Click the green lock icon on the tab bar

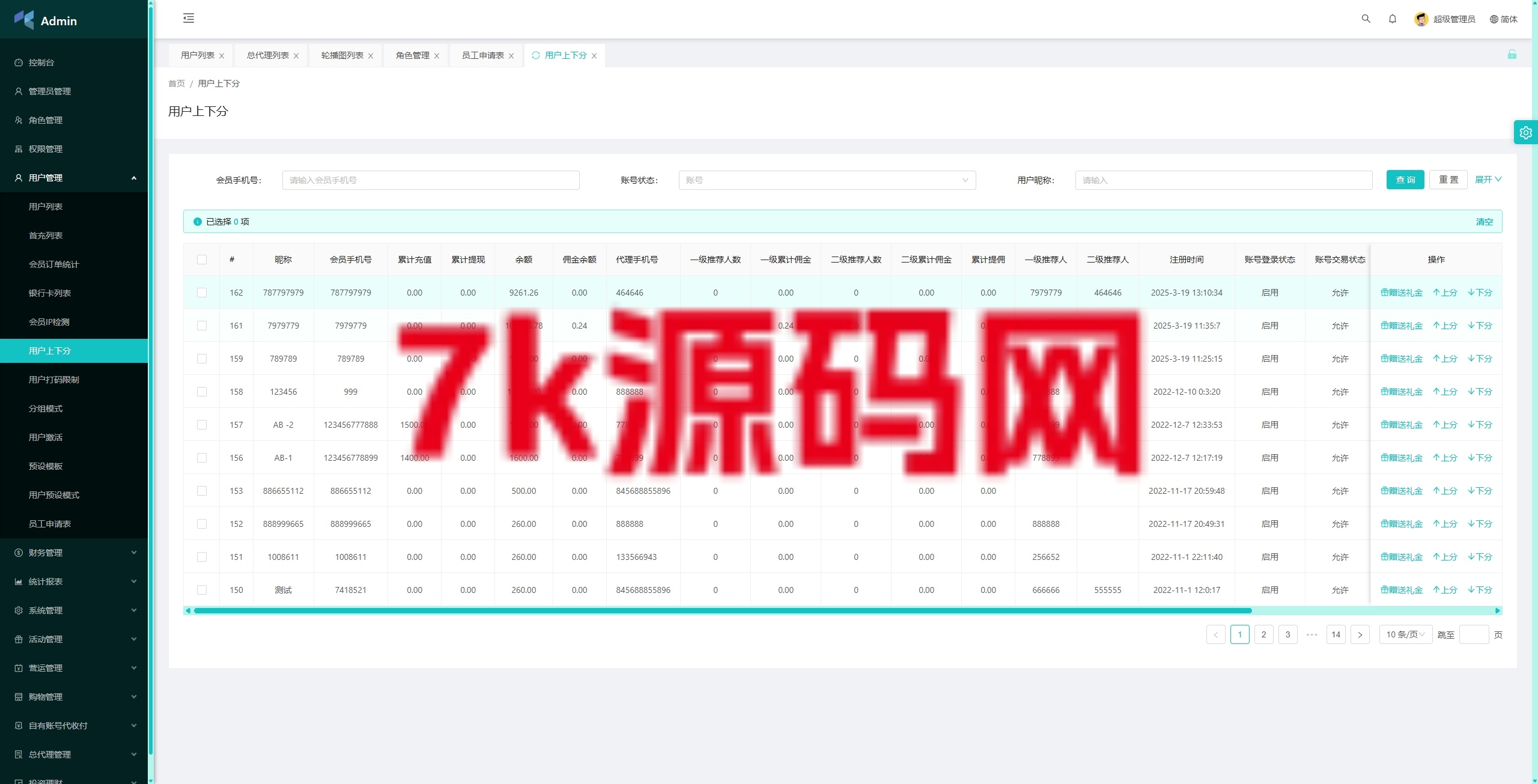pyautogui.click(x=1512, y=55)
